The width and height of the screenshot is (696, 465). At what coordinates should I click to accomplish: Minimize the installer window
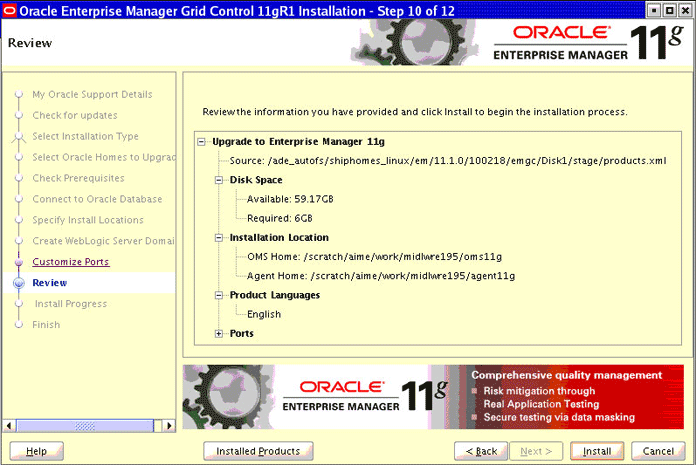653,10
